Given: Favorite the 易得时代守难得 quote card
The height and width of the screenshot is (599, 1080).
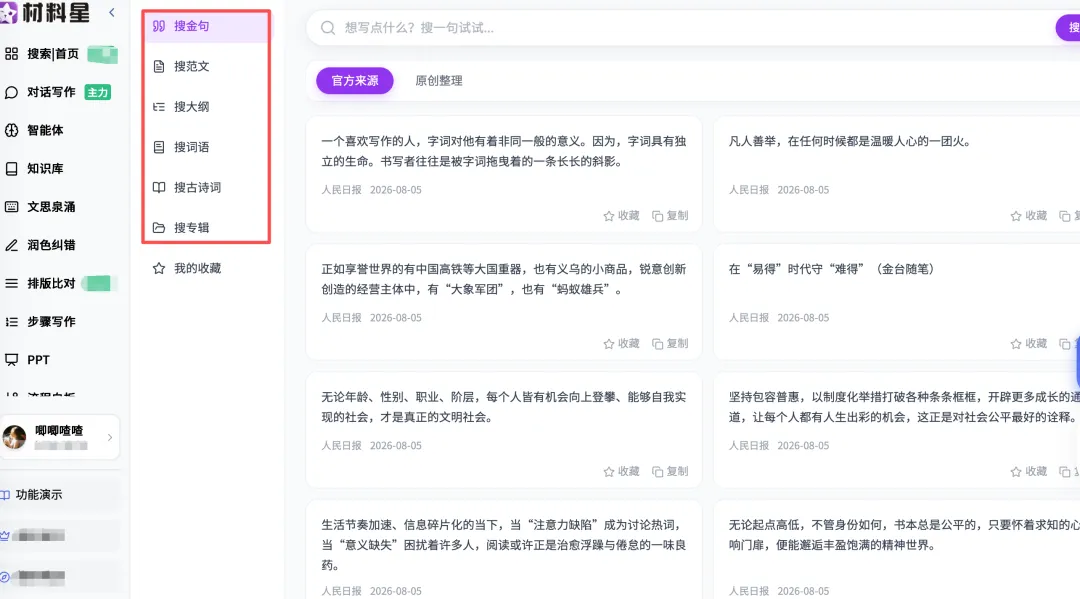Looking at the screenshot, I should [x=1028, y=344].
